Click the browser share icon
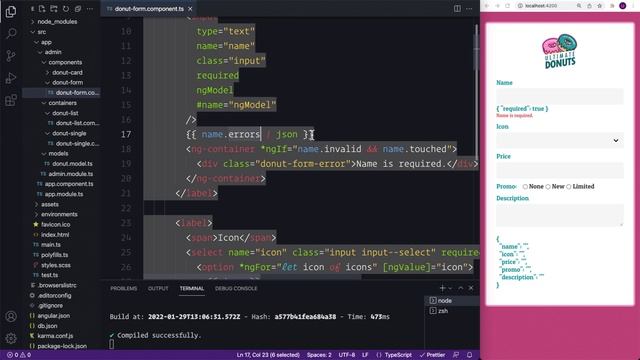The width and height of the screenshot is (640, 360). pyautogui.click(x=589, y=6)
